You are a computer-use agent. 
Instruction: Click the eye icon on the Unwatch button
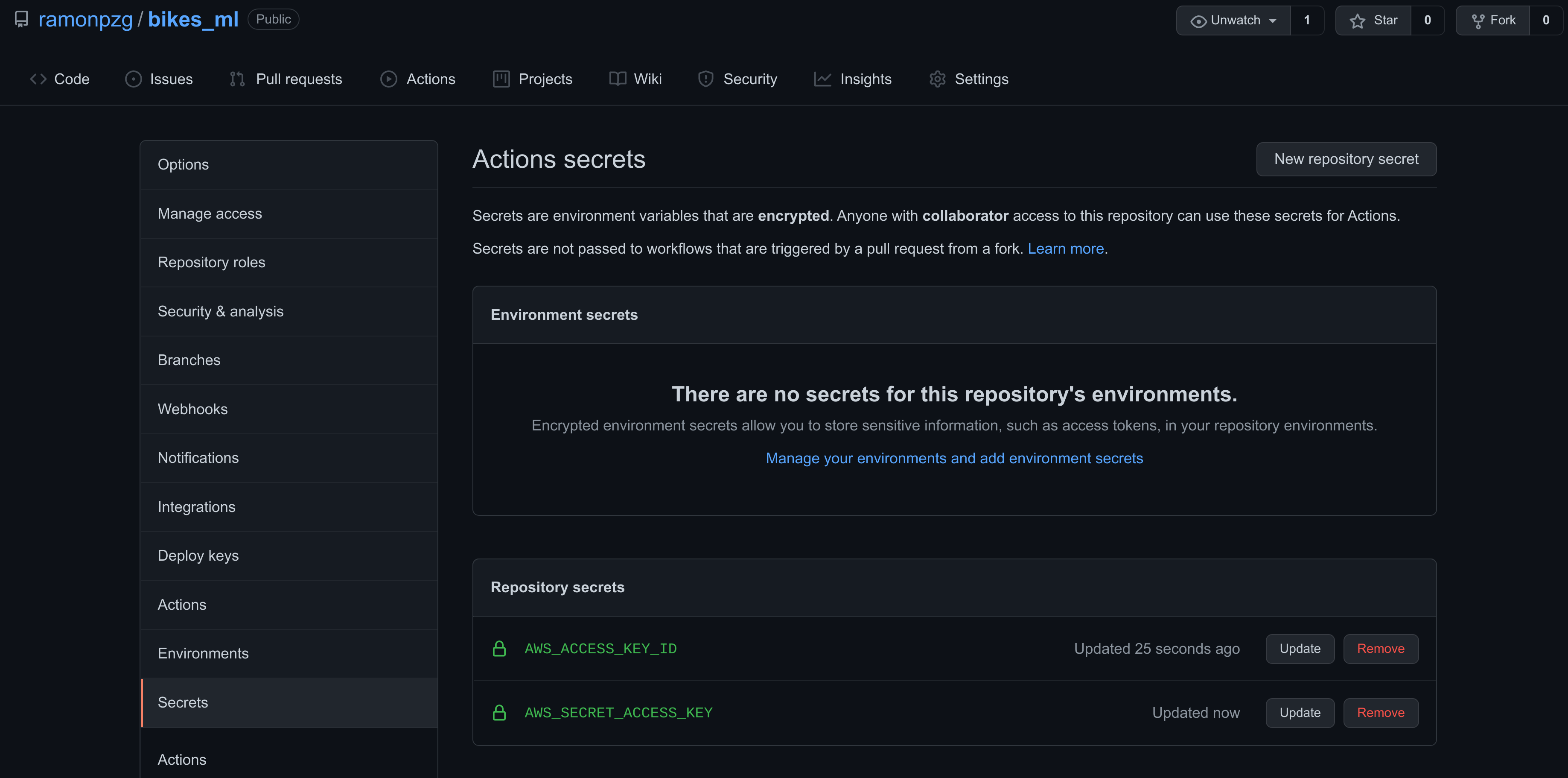(x=1198, y=21)
